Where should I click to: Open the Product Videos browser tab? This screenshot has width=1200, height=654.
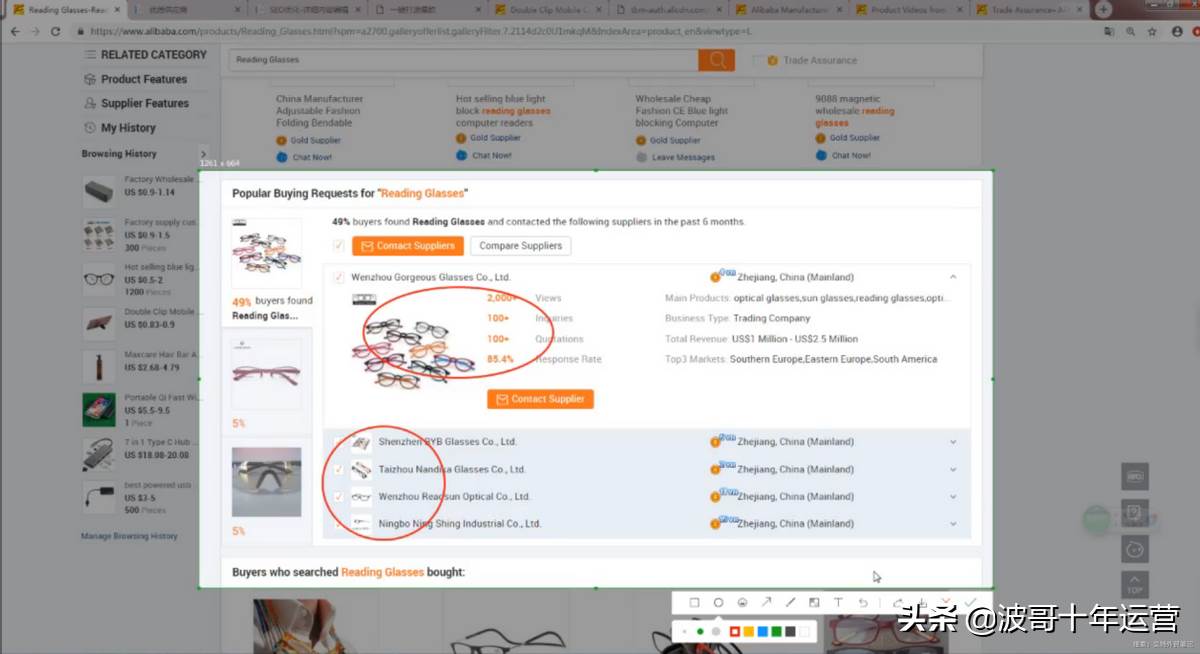910,10
